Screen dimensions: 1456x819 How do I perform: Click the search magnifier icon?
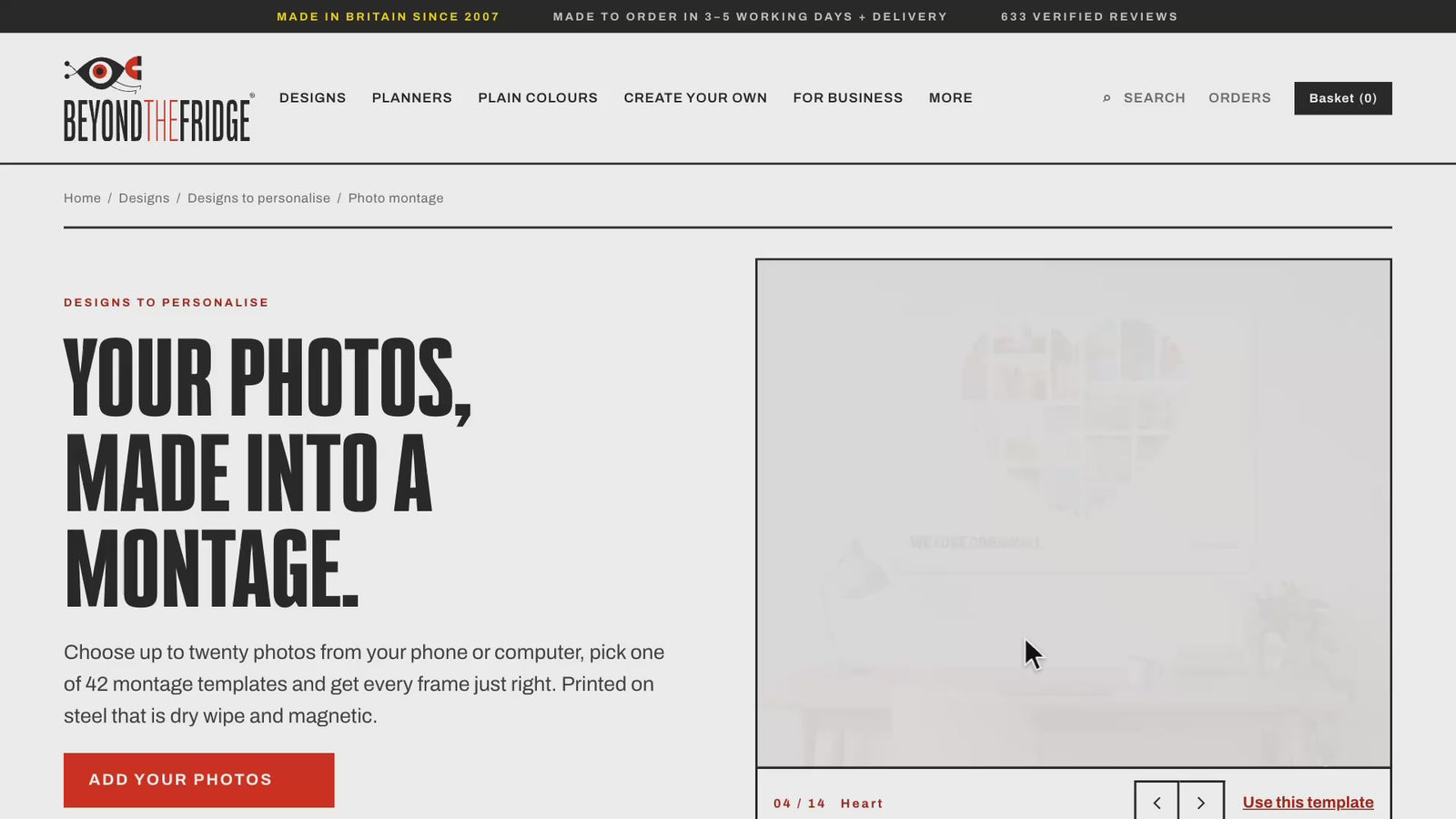pyautogui.click(x=1107, y=98)
